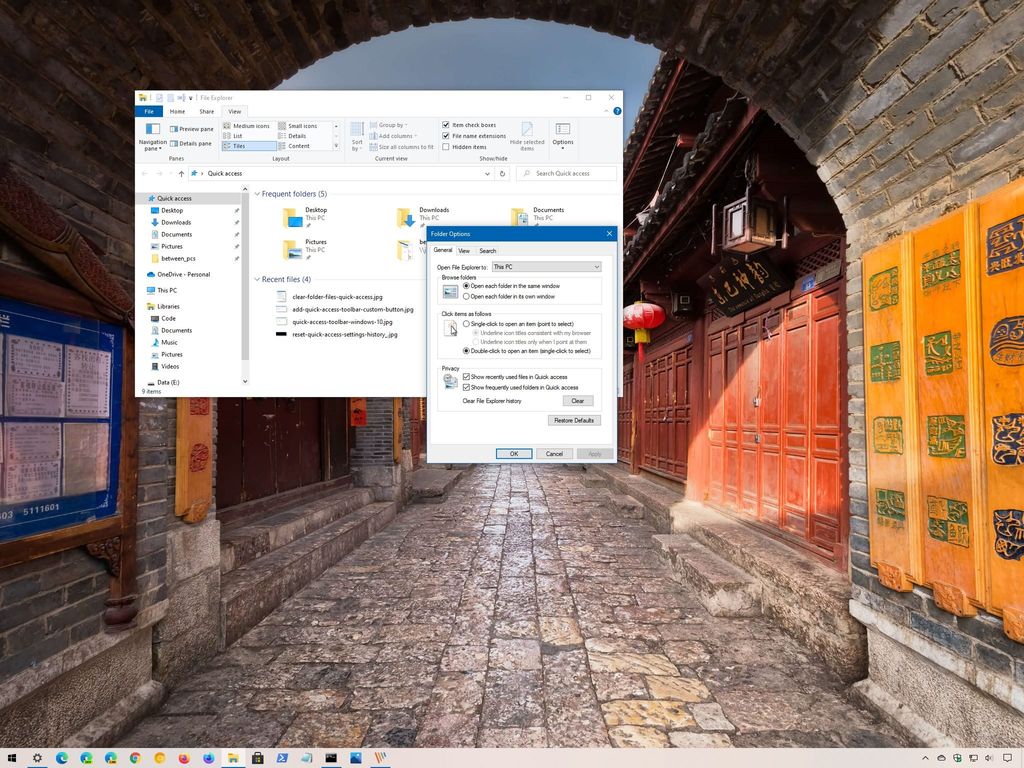Click the Restore Defaults button

[x=574, y=420]
